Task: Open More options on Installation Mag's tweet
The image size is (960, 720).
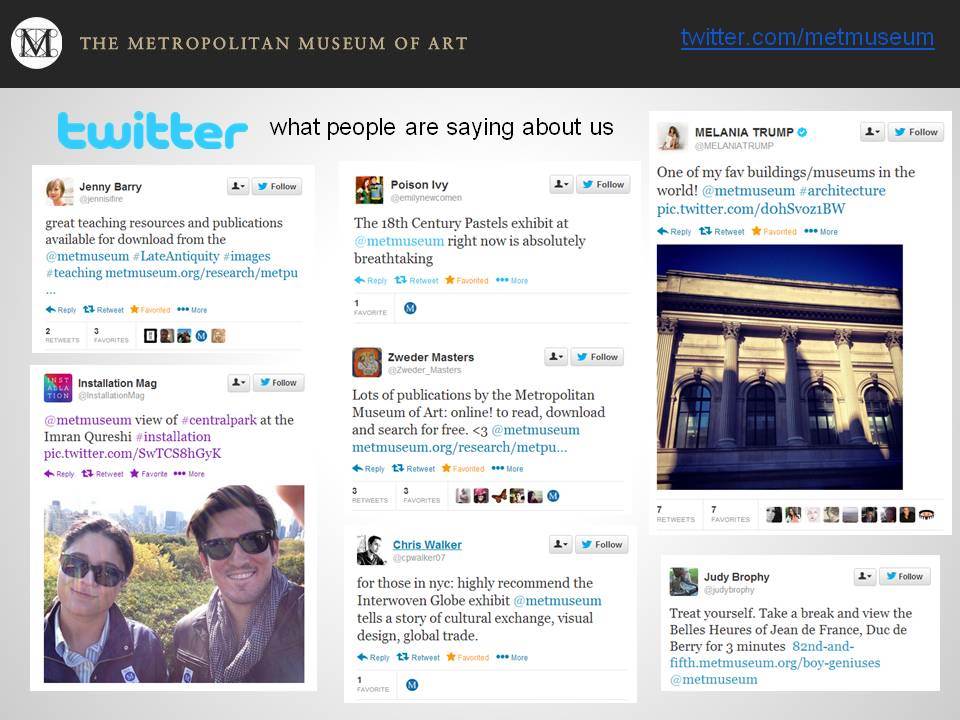Action: pos(189,474)
